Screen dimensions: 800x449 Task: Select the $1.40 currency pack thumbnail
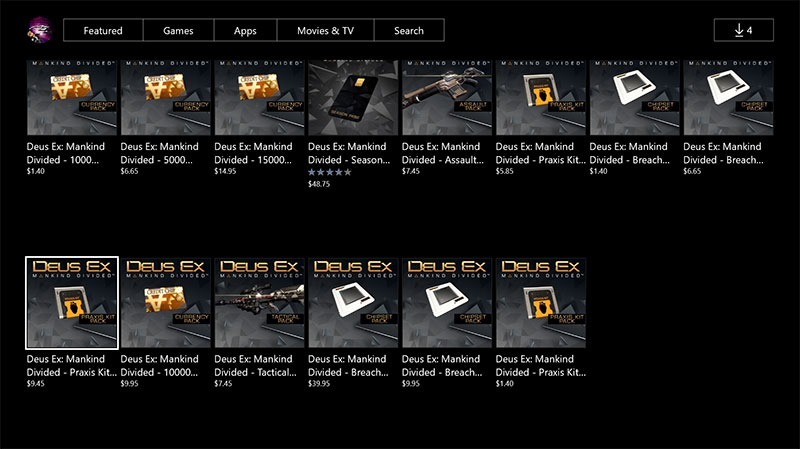coord(72,97)
